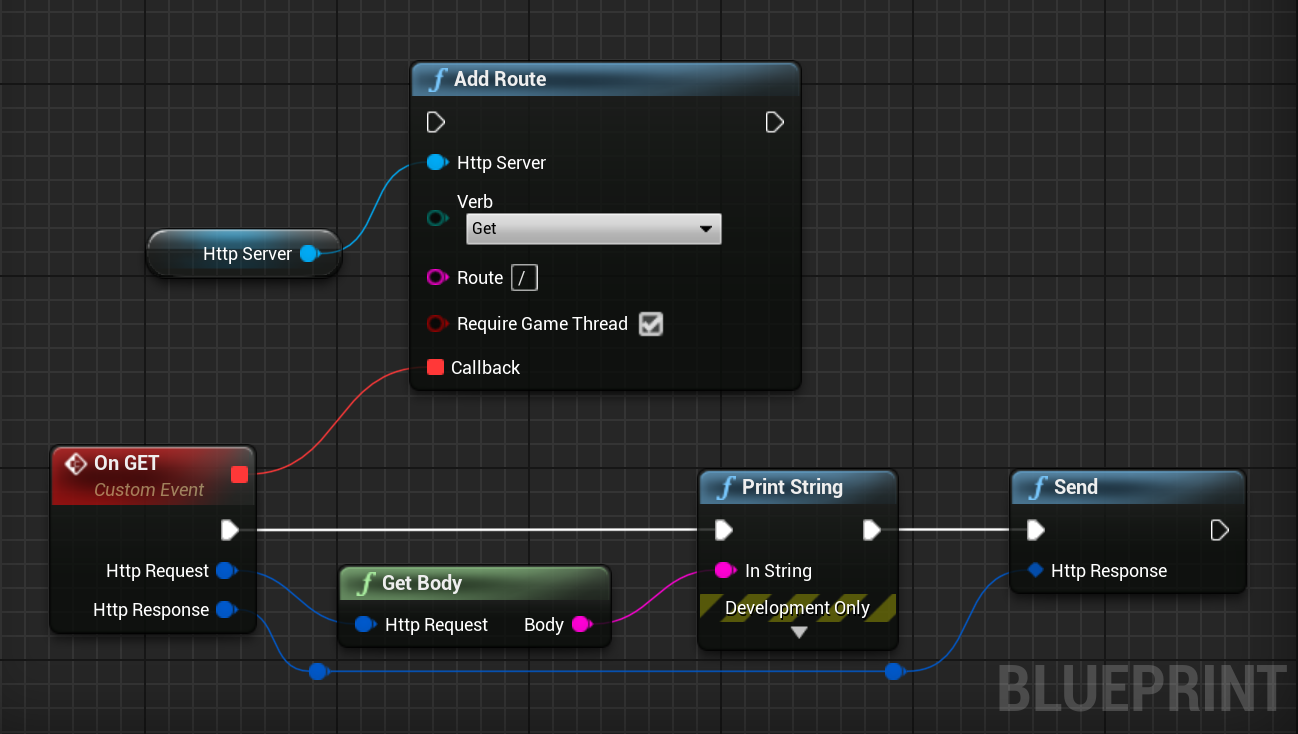The width and height of the screenshot is (1298, 734).
Task: Click the Callback label on Add Route
Action: coord(485,368)
